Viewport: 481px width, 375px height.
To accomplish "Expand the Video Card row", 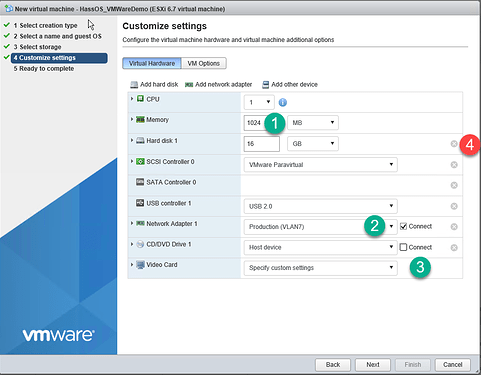I will (x=132, y=265).
